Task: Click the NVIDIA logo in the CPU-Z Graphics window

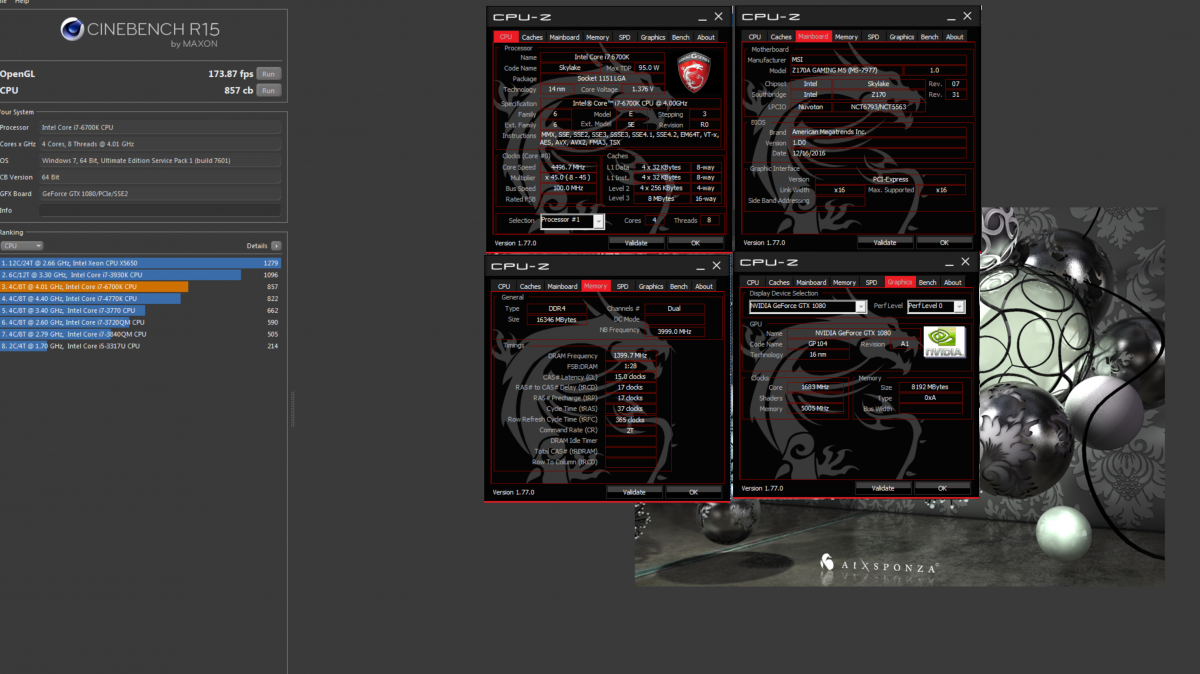Action: (x=944, y=341)
